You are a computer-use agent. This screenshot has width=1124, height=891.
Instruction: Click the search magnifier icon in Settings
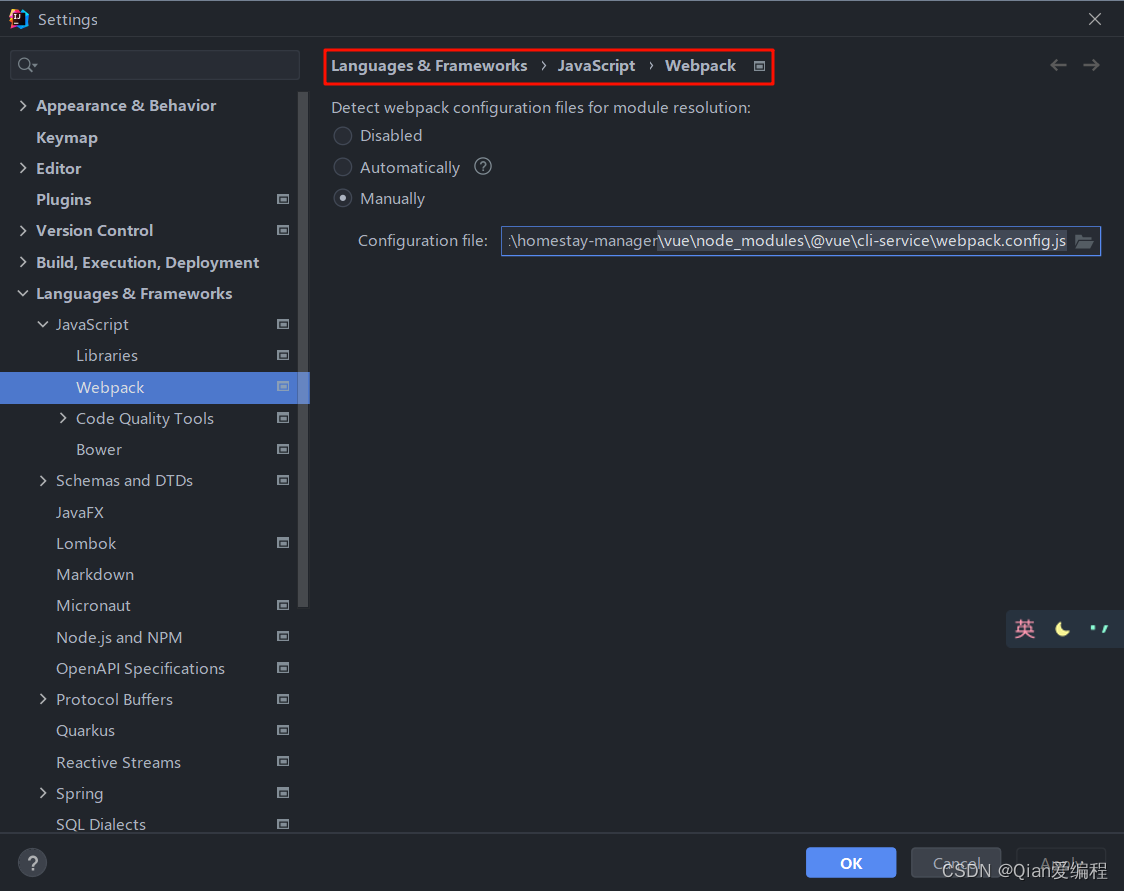pyautogui.click(x=27, y=65)
